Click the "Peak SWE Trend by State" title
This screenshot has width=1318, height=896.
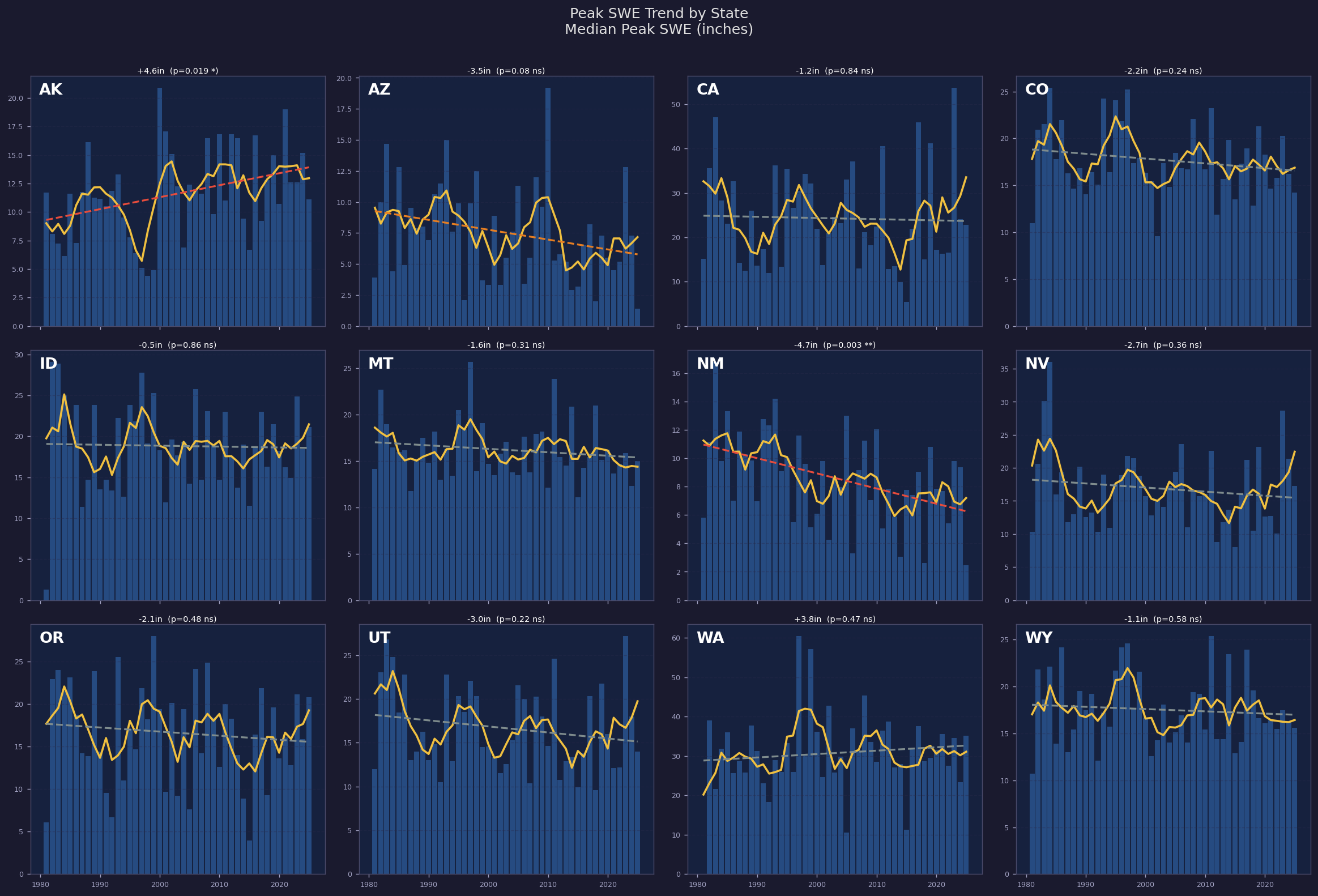click(659, 14)
